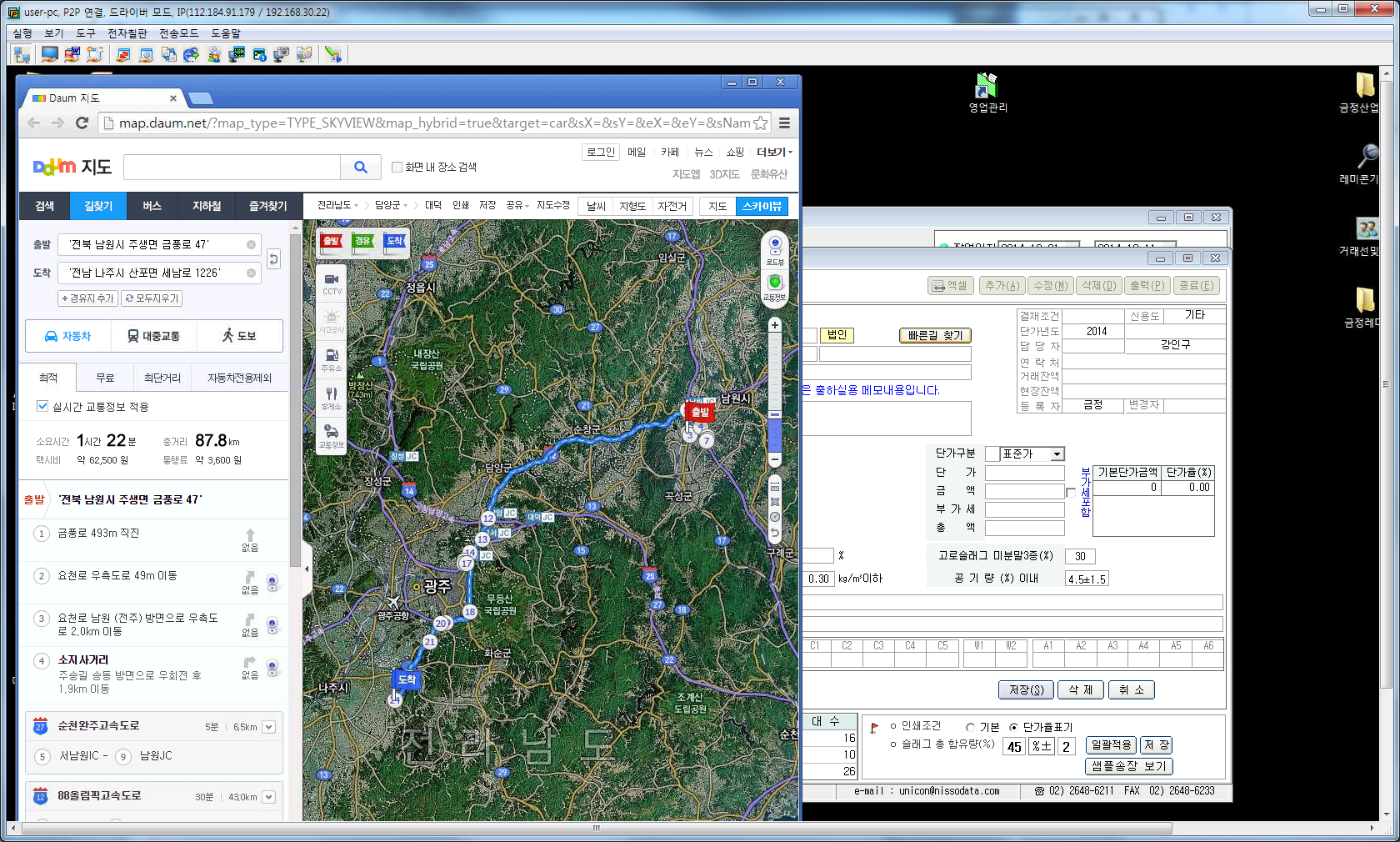Click the 빠른길 찾기 button
1400x842 pixels.
click(x=935, y=335)
